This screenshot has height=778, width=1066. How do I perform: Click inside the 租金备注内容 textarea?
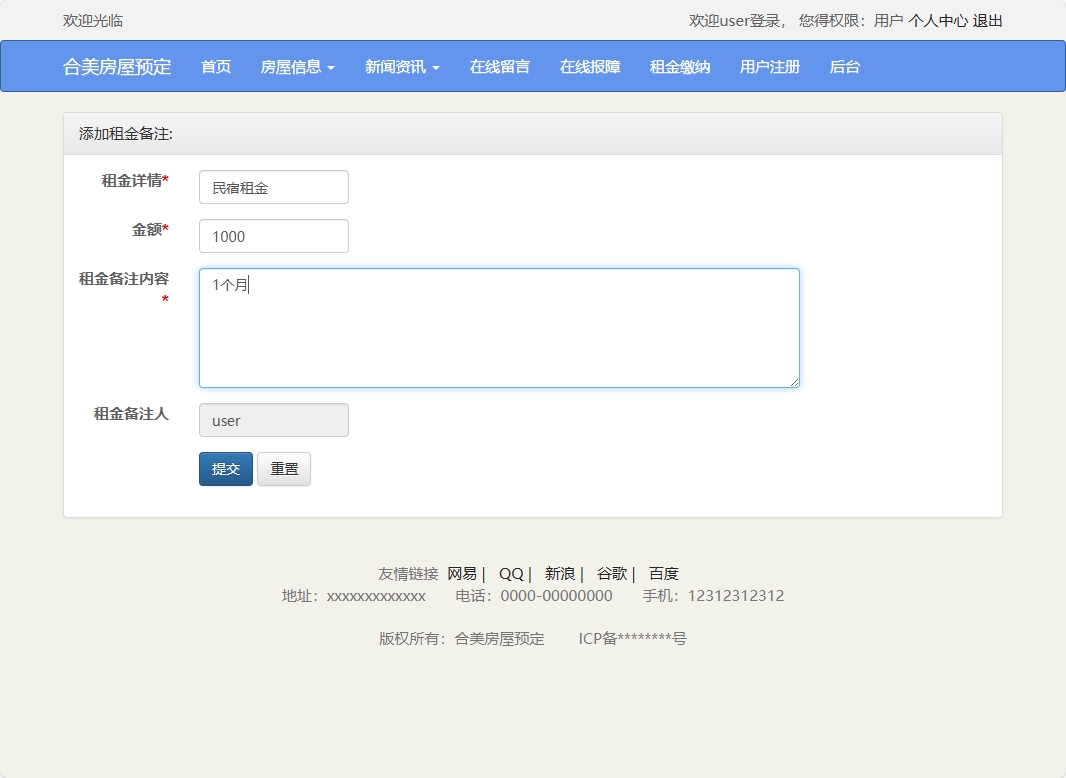(499, 327)
